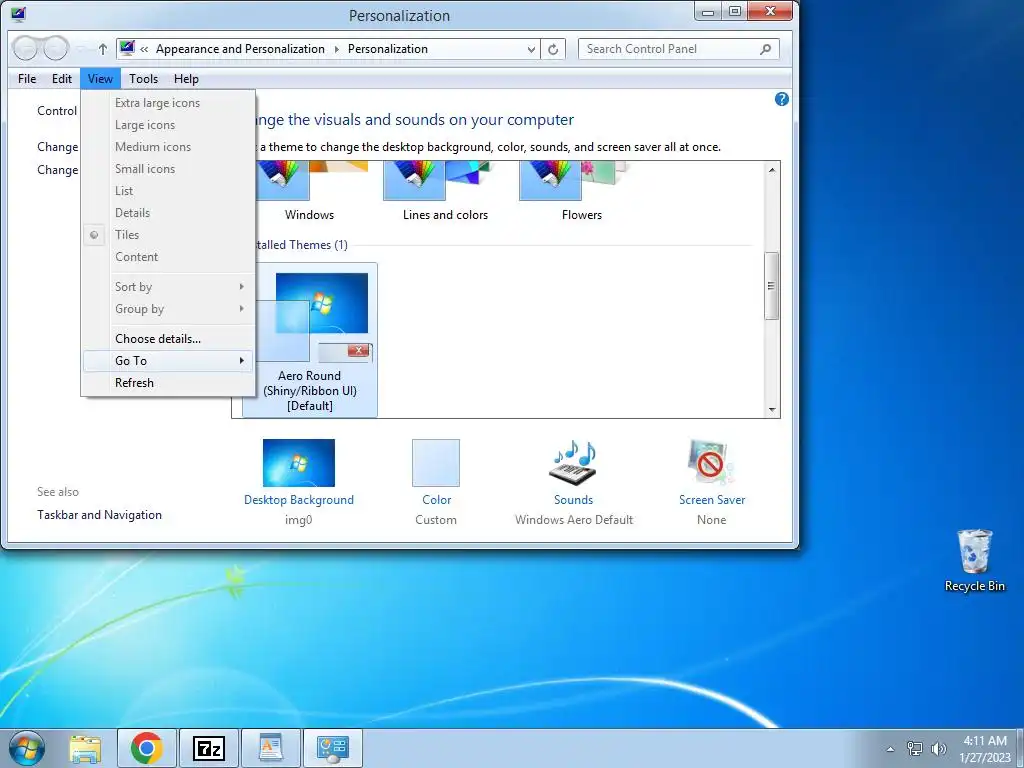
Task: Click the Control Panel taskbar icon
Action: tap(332, 748)
